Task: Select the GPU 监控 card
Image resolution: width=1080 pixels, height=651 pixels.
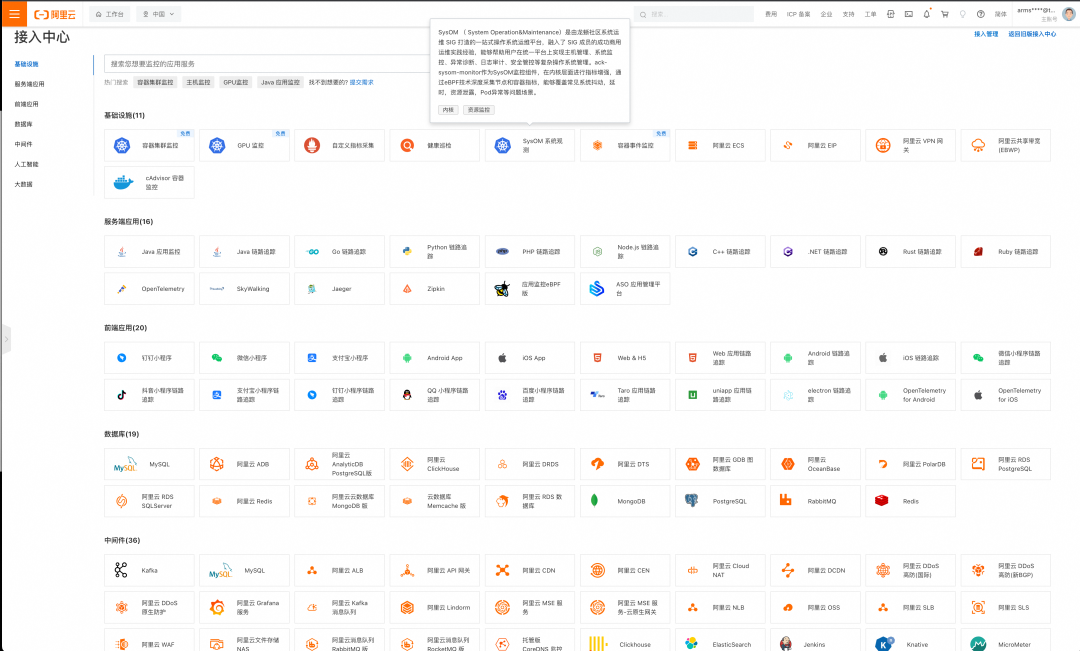Action: click(x=245, y=145)
